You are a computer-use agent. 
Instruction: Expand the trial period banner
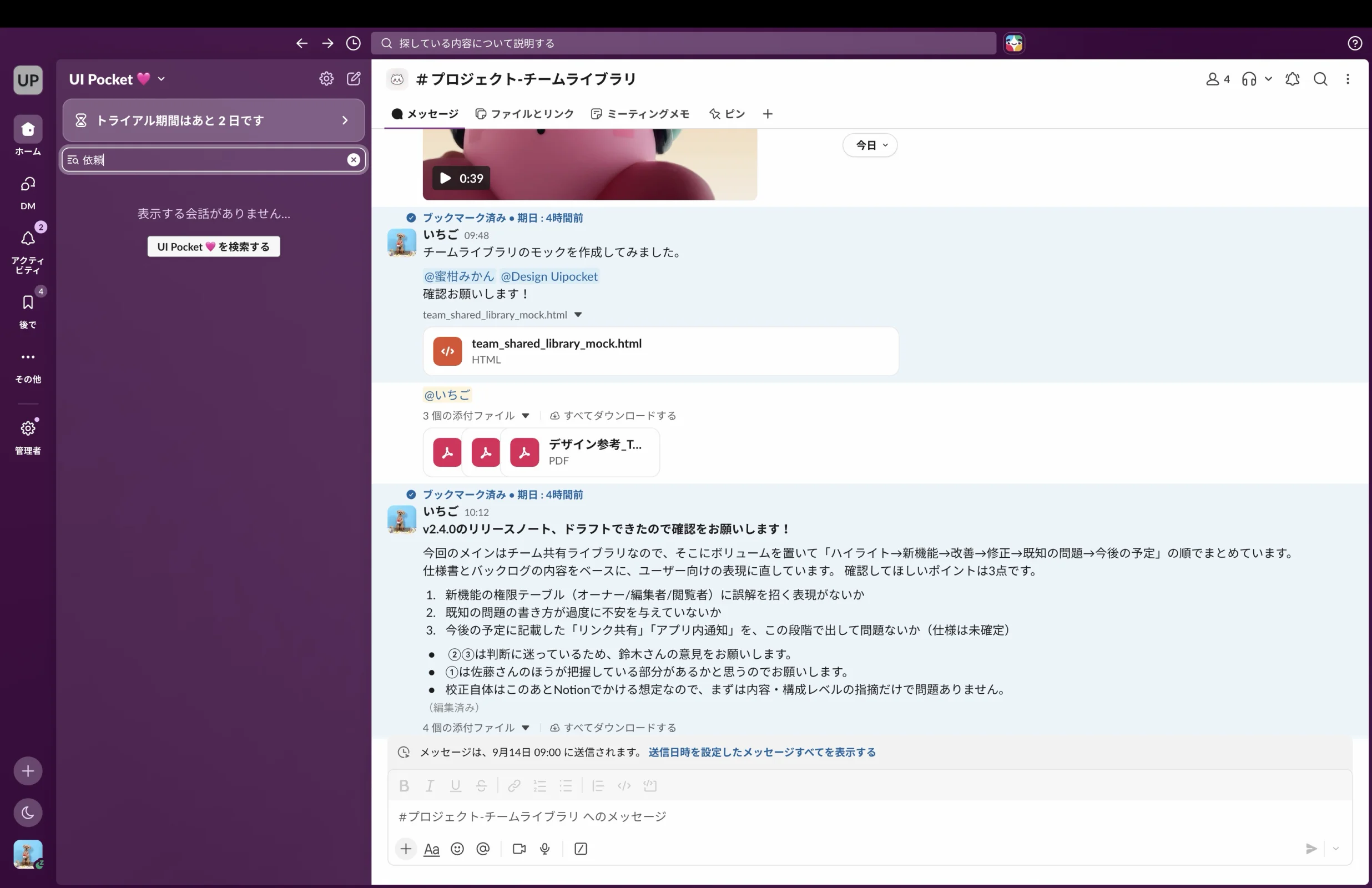pos(213,120)
